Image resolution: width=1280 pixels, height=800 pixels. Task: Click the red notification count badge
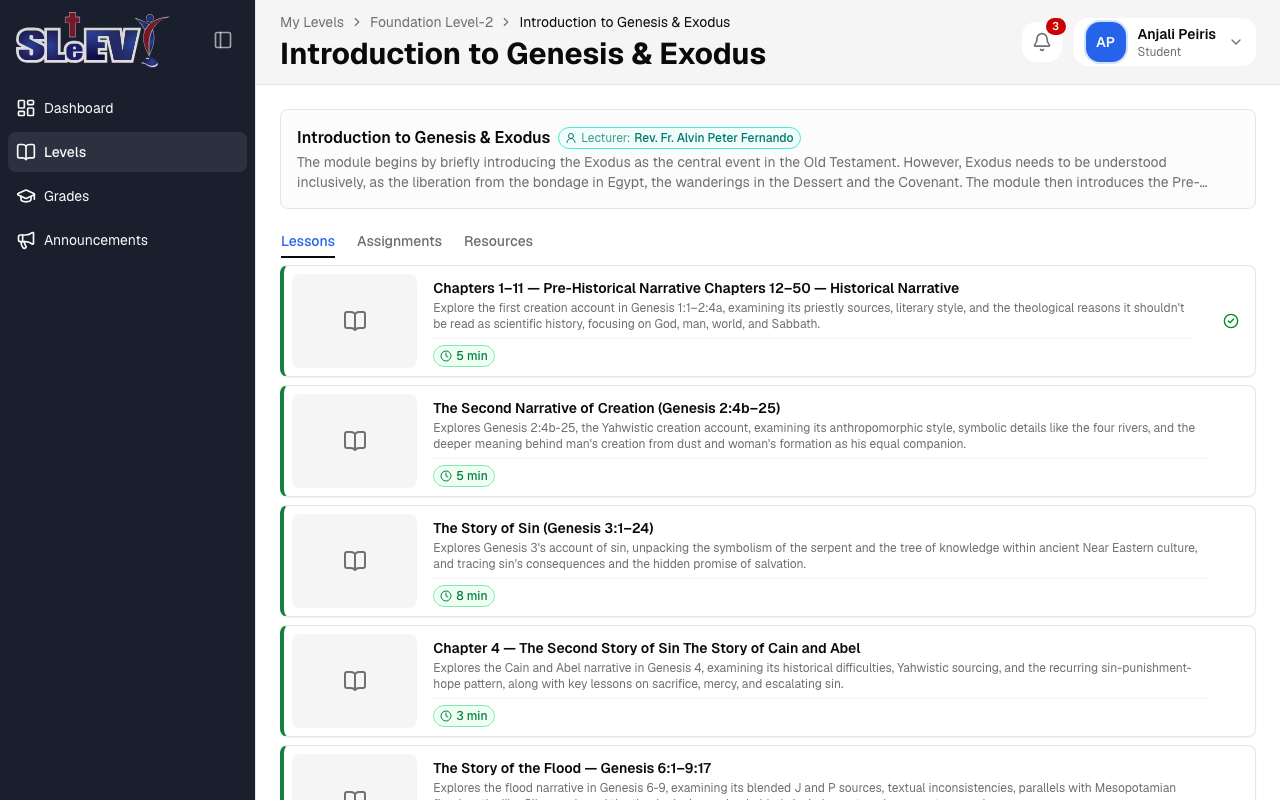pyautogui.click(x=1055, y=26)
